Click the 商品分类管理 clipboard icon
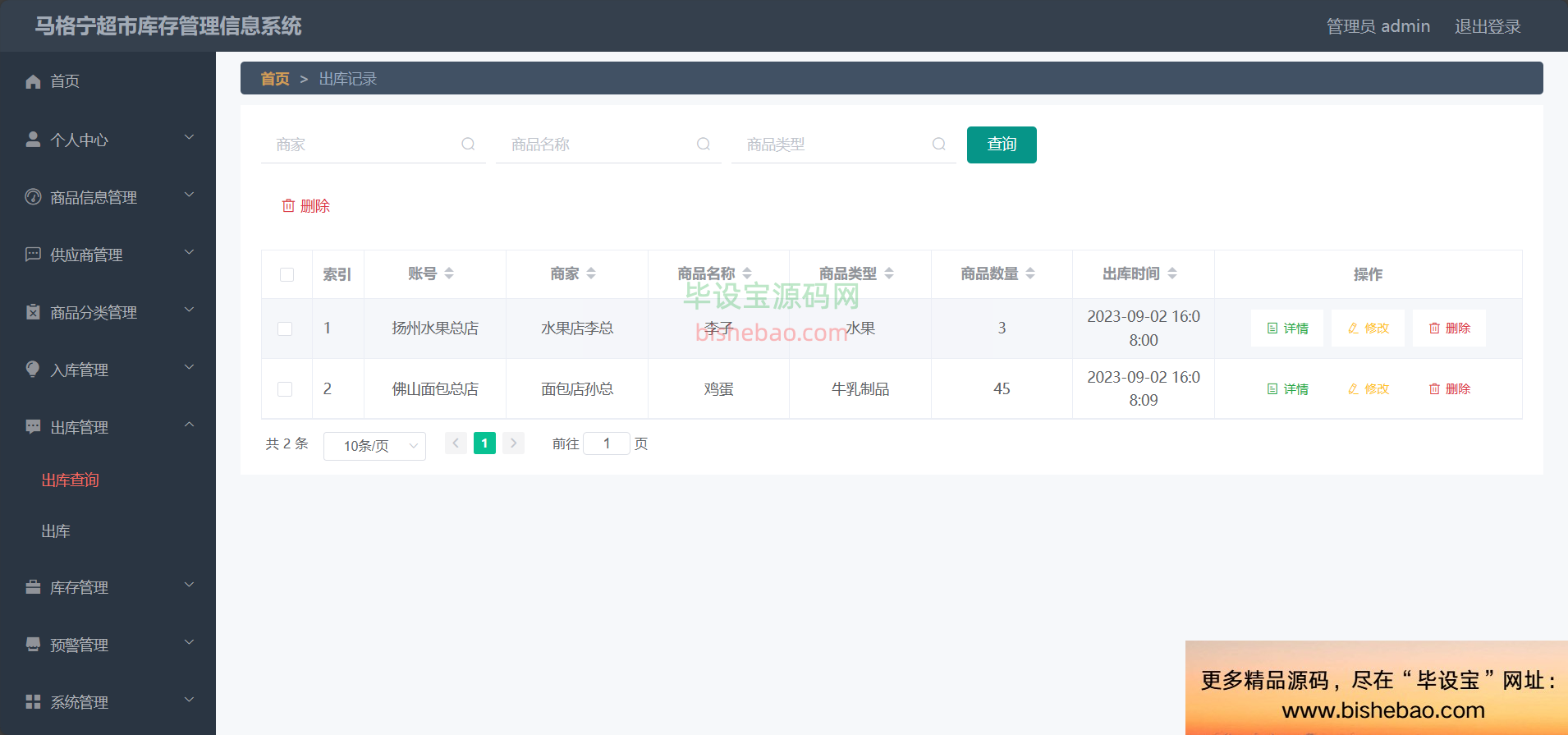Image resolution: width=1568 pixels, height=735 pixels. tap(33, 311)
